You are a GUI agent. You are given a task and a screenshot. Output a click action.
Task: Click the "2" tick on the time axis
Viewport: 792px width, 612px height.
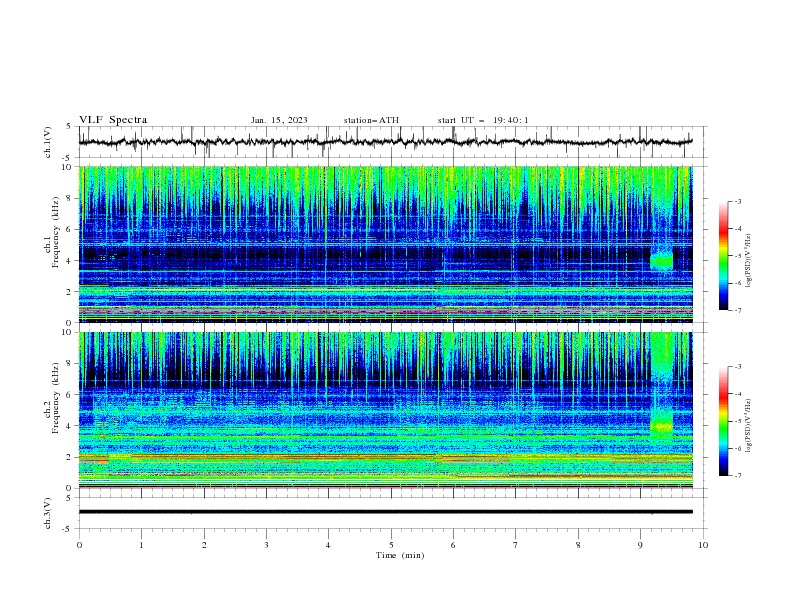coord(204,545)
